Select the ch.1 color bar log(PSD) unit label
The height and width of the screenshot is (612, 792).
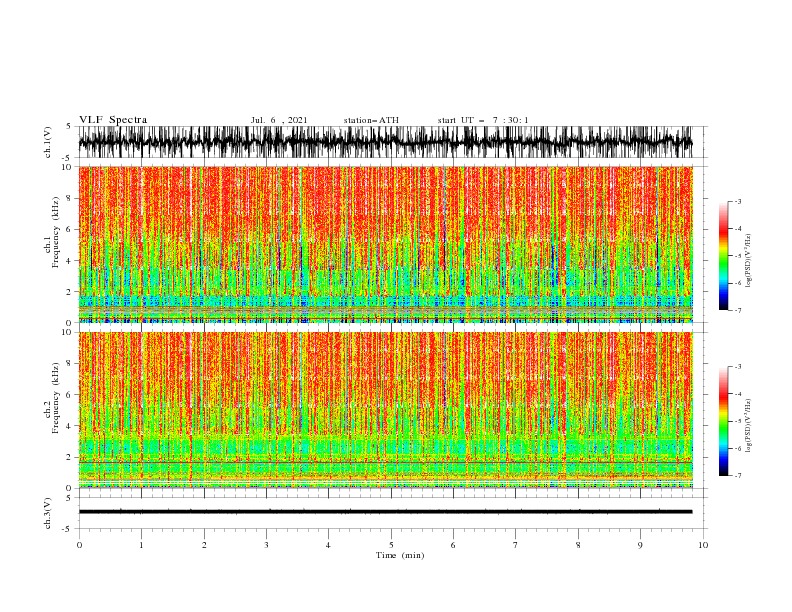coord(748,261)
